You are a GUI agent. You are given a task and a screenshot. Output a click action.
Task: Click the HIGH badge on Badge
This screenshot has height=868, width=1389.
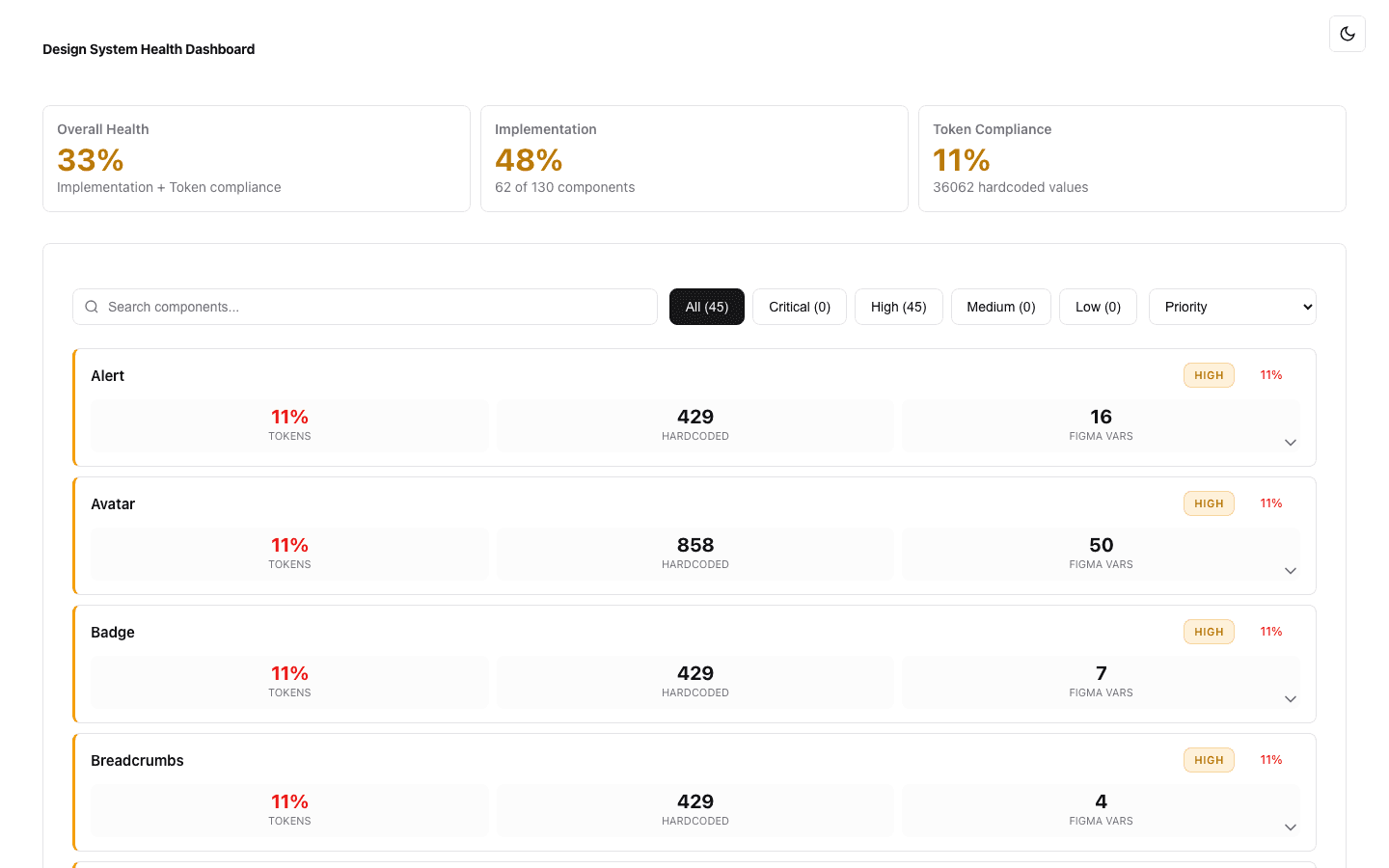tap(1209, 632)
